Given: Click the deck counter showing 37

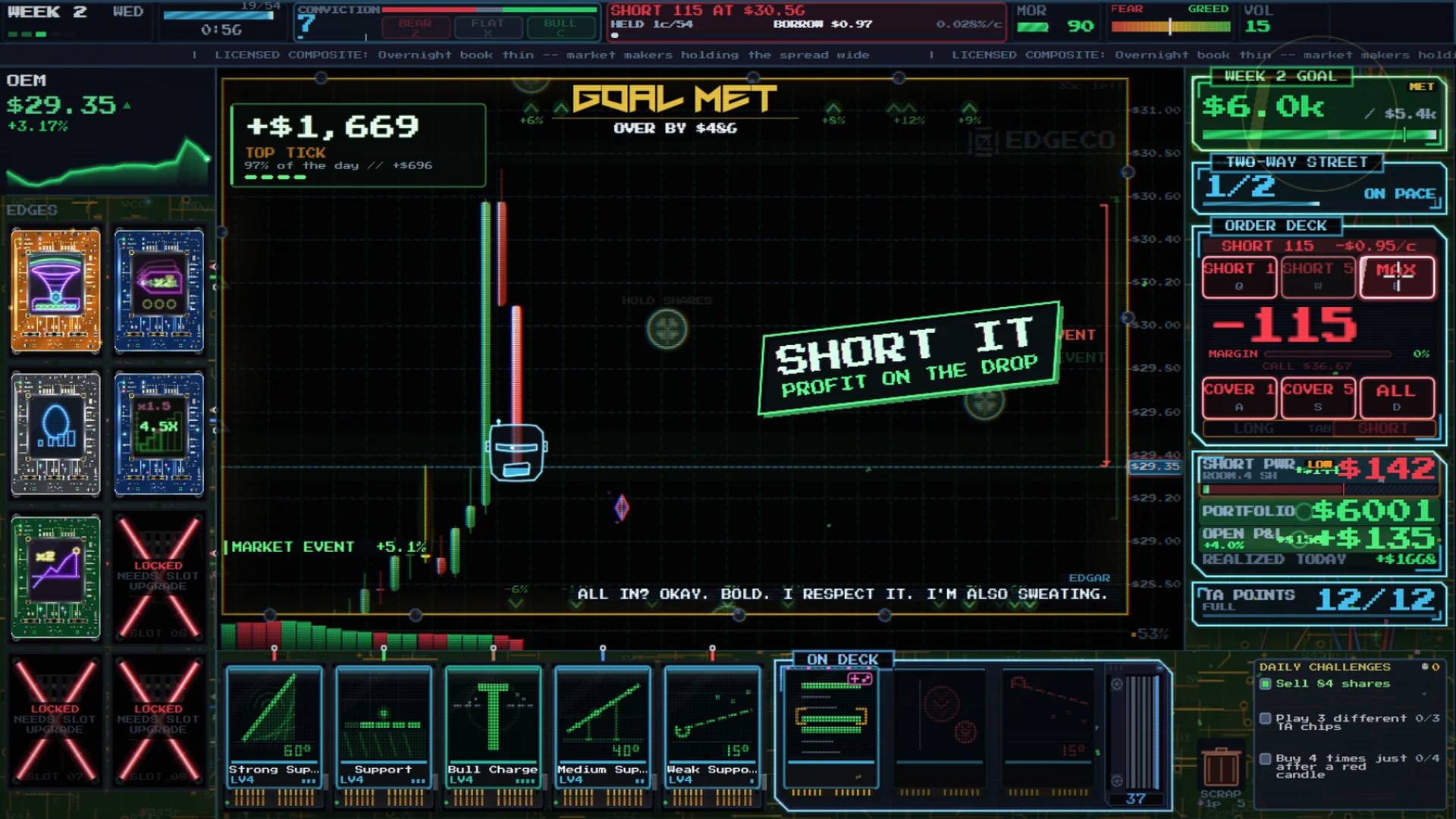Looking at the screenshot, I should pos(1135,799).
